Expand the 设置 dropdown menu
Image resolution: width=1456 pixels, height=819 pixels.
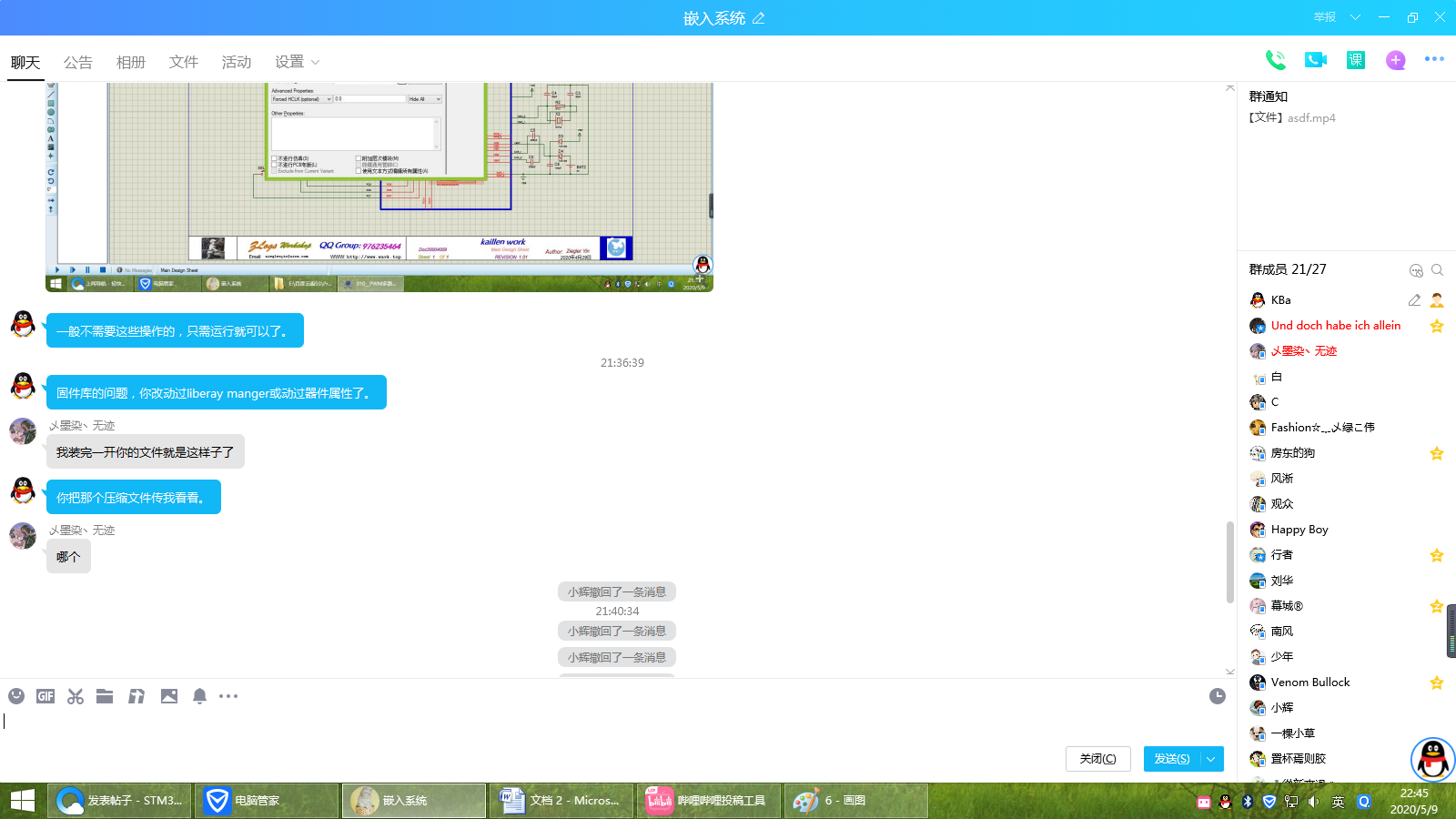298,62
